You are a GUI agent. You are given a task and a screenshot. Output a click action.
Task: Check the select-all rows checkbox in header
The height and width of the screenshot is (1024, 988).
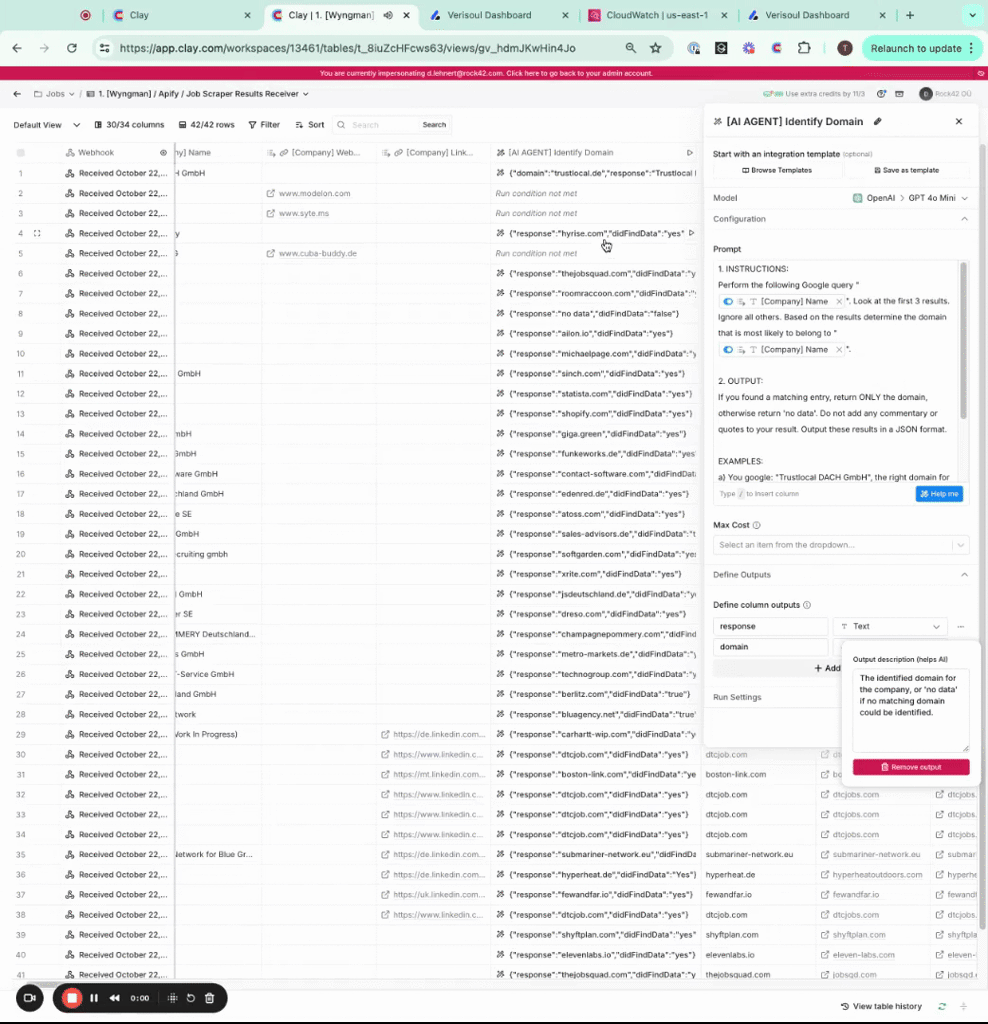pyautogui.click(x=20, y=153)
